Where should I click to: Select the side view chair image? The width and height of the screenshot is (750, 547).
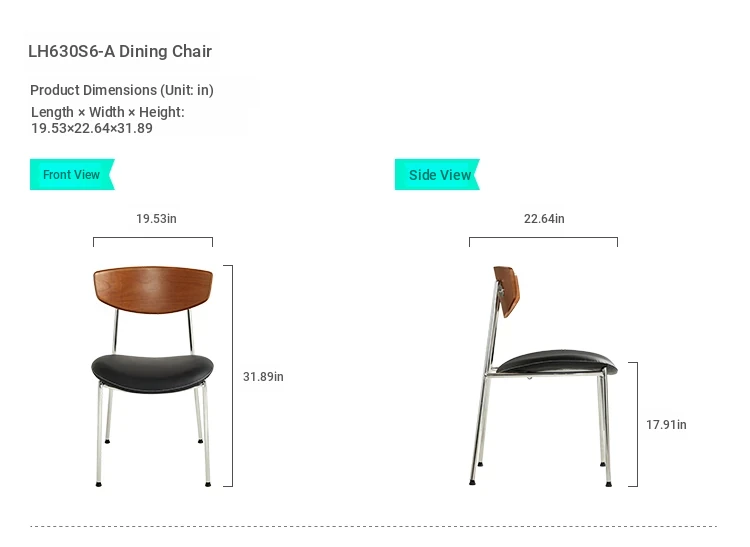543,376
